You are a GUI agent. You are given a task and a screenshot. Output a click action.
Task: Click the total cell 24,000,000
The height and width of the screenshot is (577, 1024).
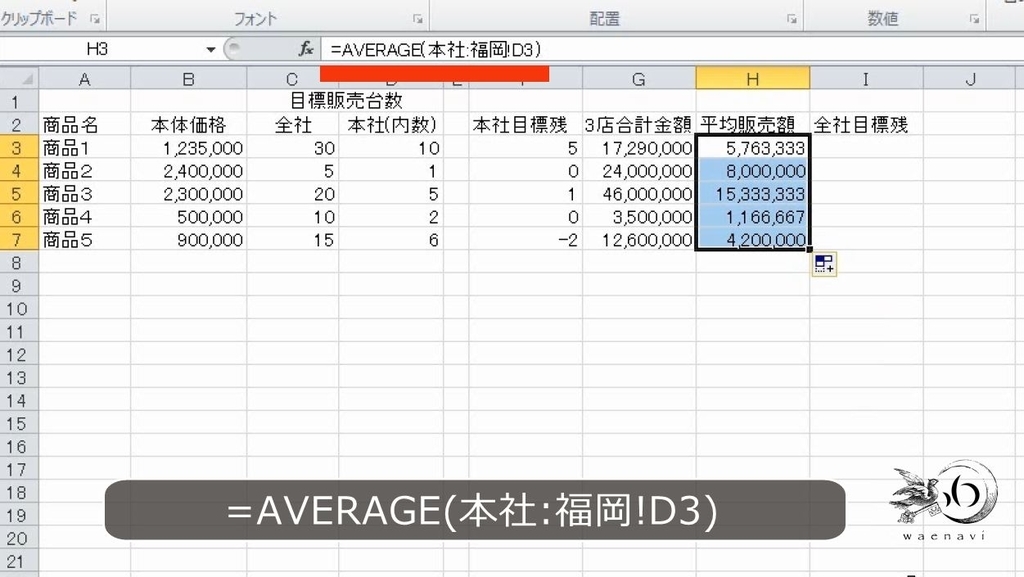pyautogui.click(x=639, y=171)
